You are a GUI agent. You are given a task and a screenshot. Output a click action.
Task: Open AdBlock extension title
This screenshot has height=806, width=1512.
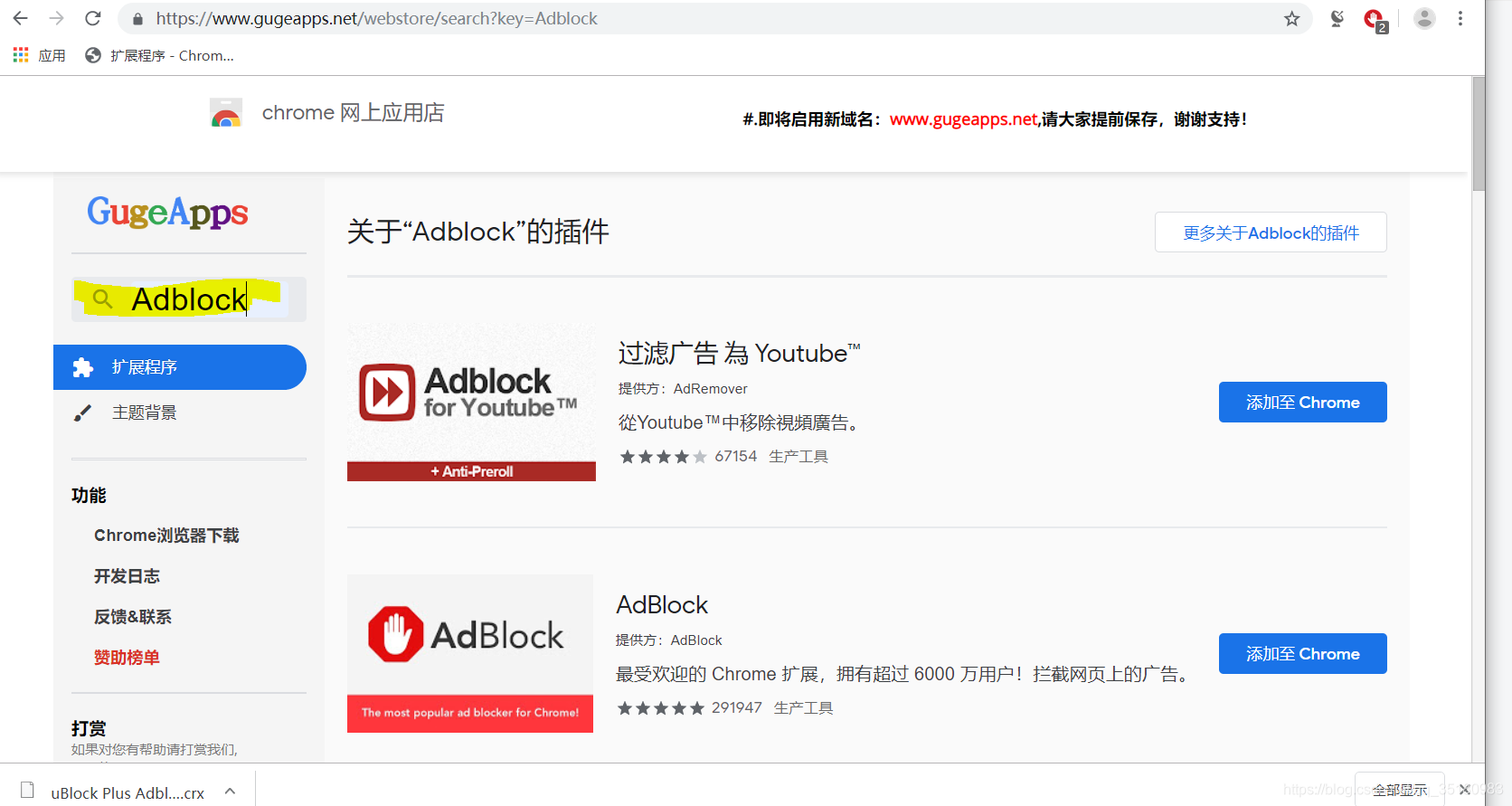[662, 604]
